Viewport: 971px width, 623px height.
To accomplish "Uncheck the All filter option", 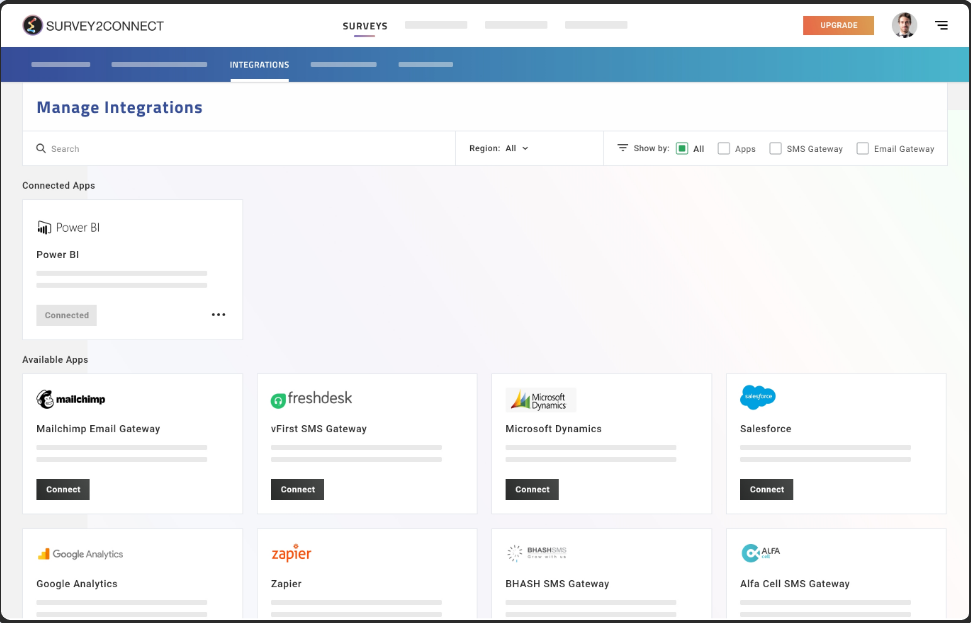I will (x=682, y=148).
